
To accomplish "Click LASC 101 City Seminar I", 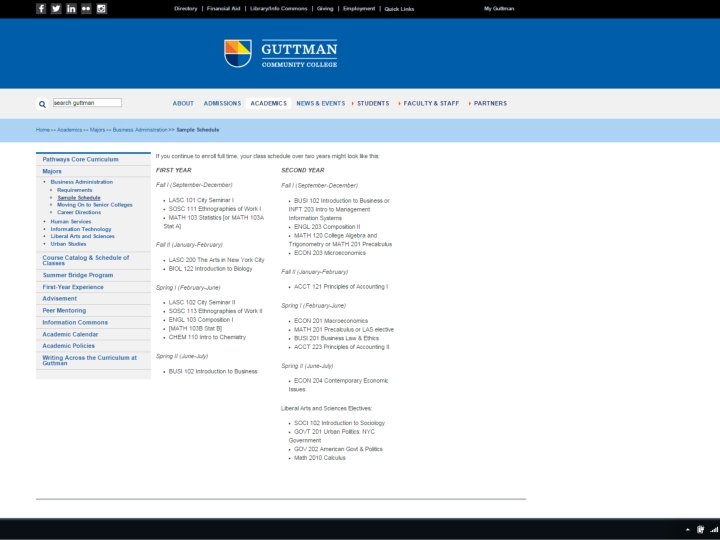I will tap(201, 200).
